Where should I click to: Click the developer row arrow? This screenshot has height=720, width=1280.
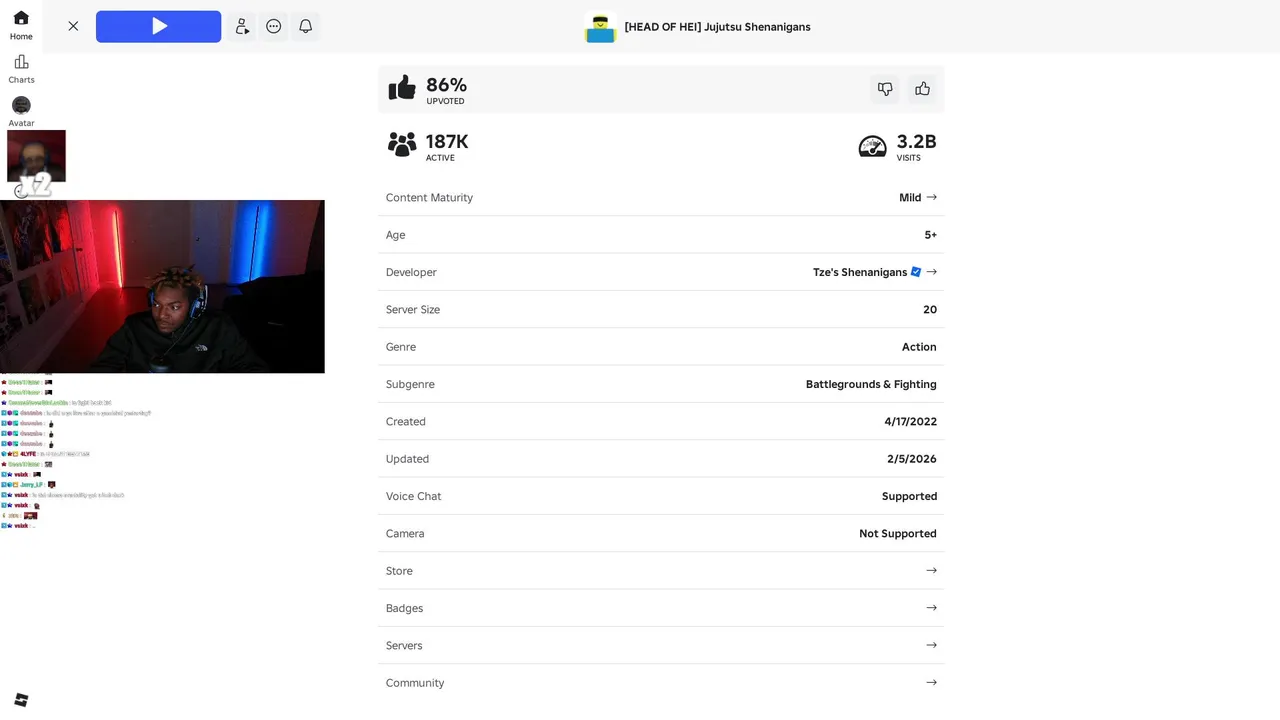[x=931, y=272]
